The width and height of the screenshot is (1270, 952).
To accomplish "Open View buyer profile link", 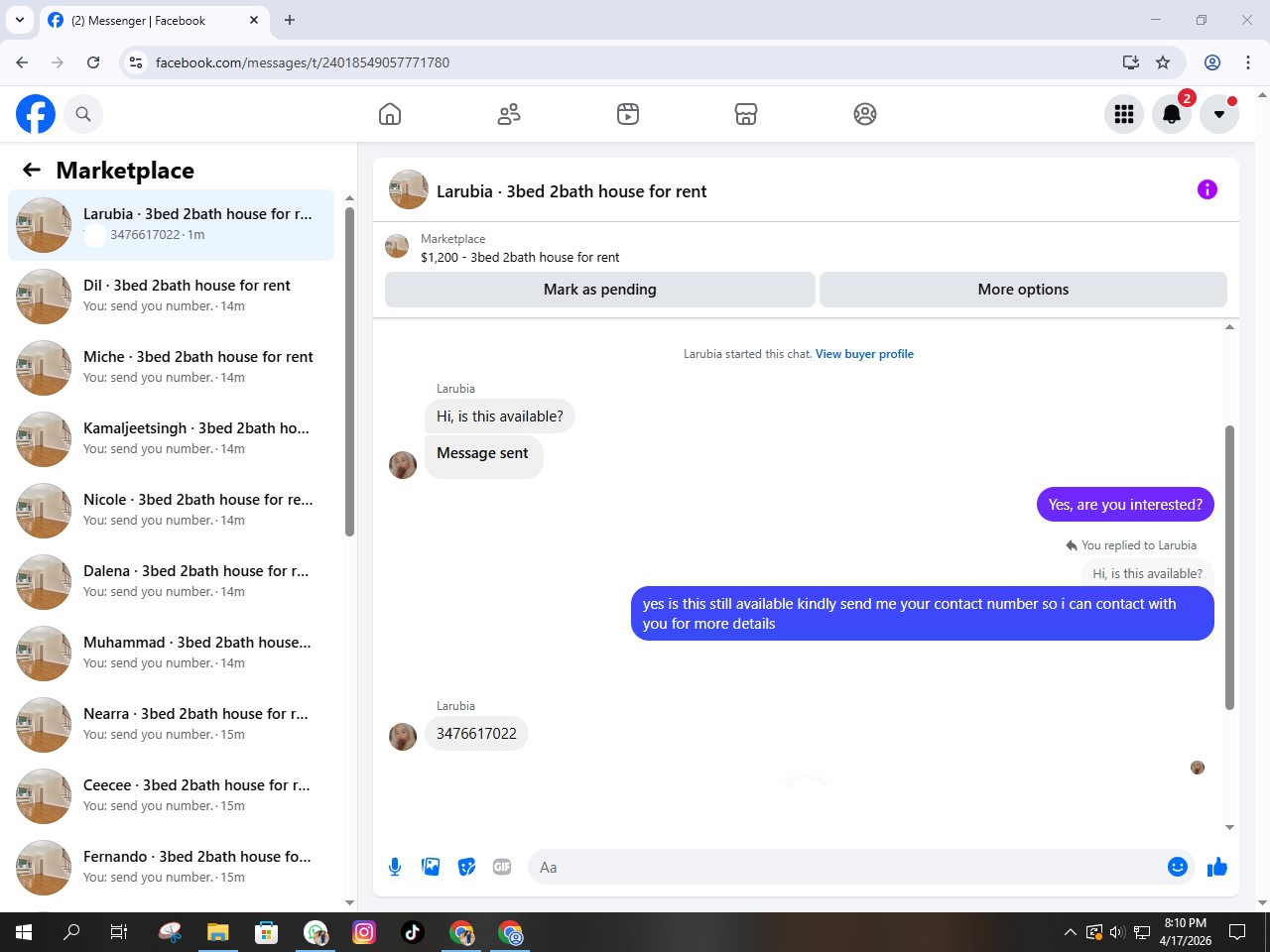I will tap(864, 354).
